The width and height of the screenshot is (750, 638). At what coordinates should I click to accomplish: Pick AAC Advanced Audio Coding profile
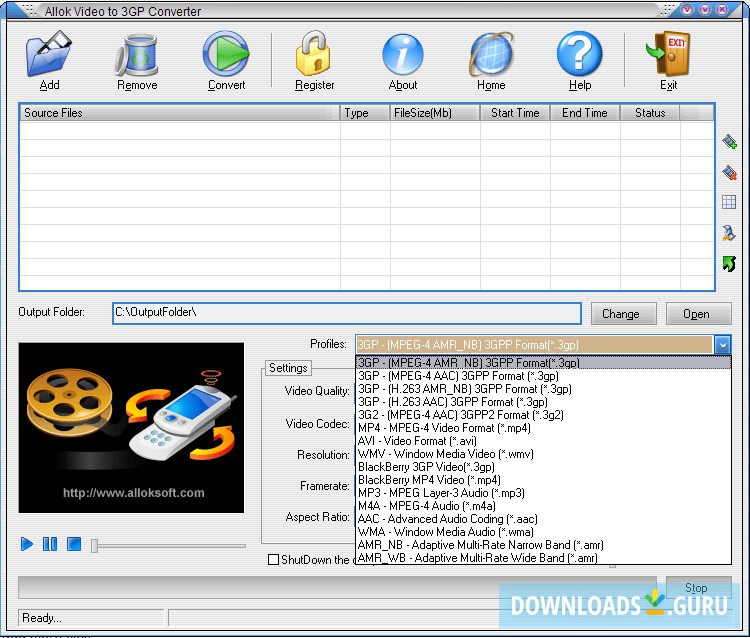(x=543, y=518)
